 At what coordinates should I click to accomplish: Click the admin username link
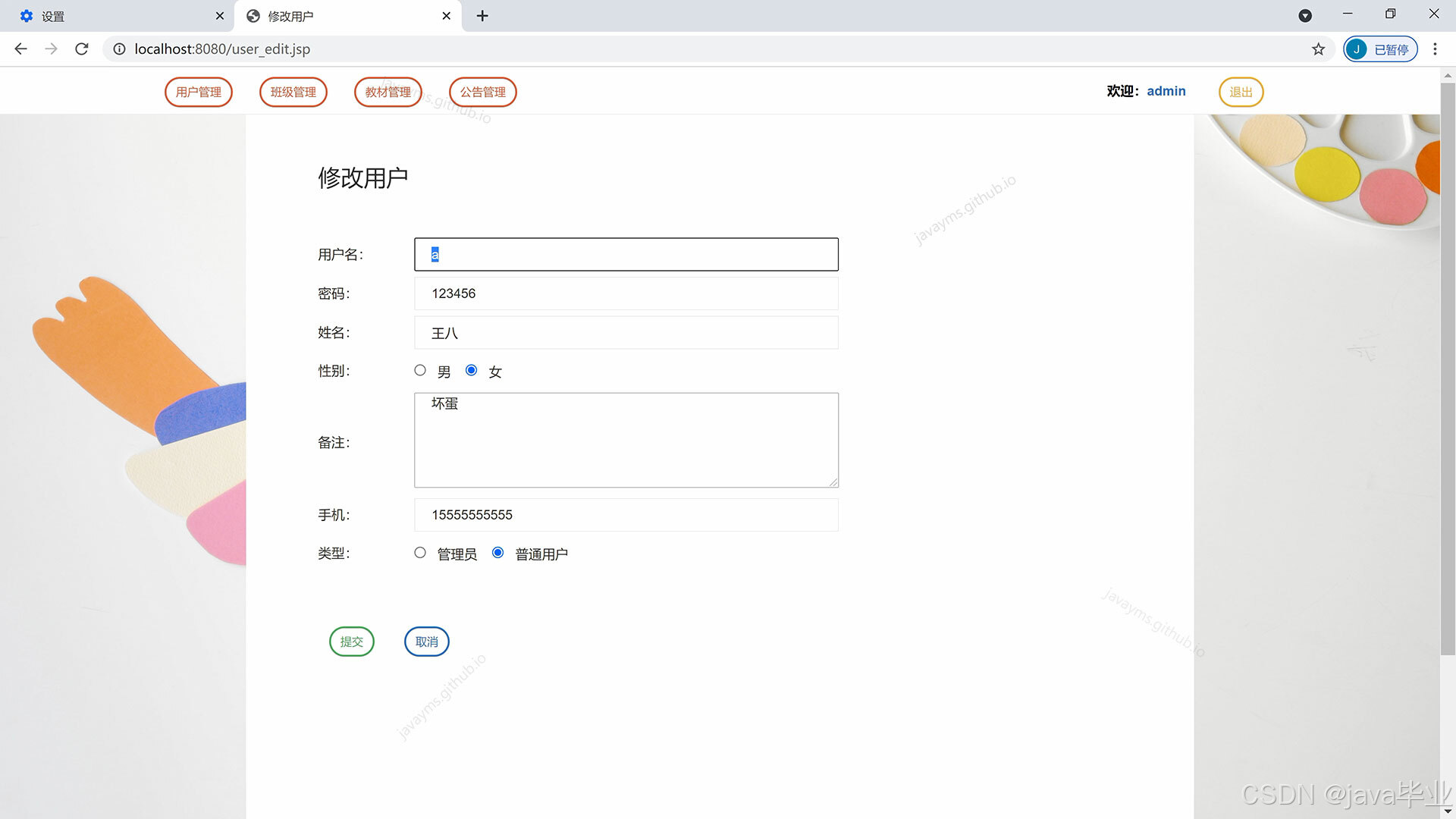pos(1166,91)
